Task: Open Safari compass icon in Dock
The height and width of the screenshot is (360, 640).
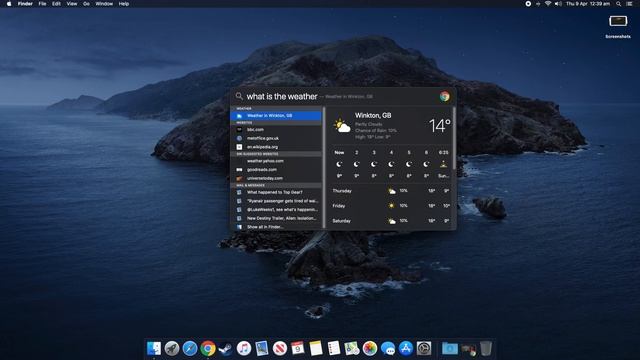Action: click(x=190, y=349)
